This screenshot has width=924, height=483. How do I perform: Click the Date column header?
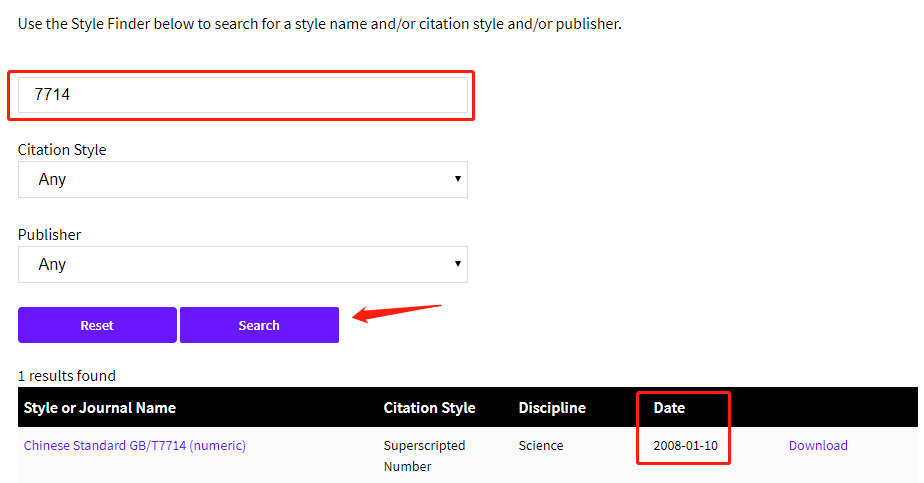click(669, 408)
